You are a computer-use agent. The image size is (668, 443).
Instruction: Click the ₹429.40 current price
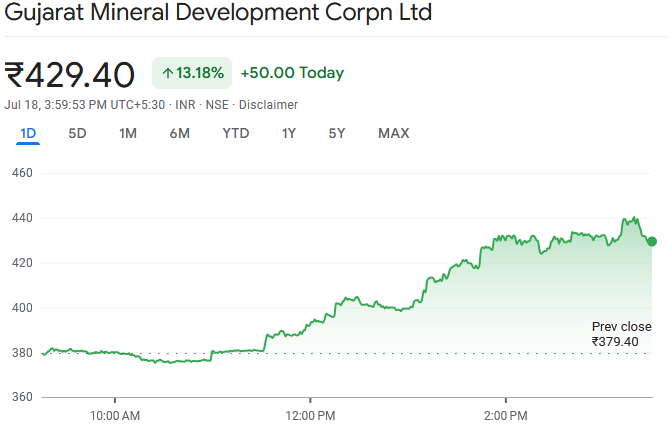69,75
